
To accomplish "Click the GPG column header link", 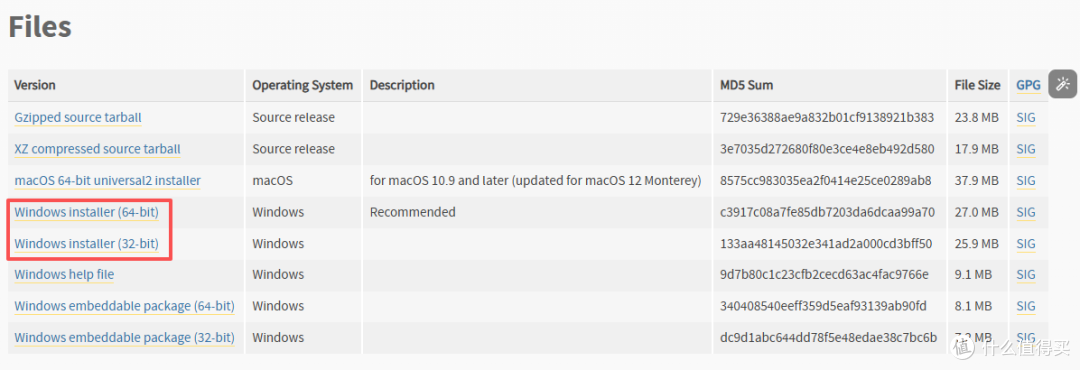I will [1028, 85].
